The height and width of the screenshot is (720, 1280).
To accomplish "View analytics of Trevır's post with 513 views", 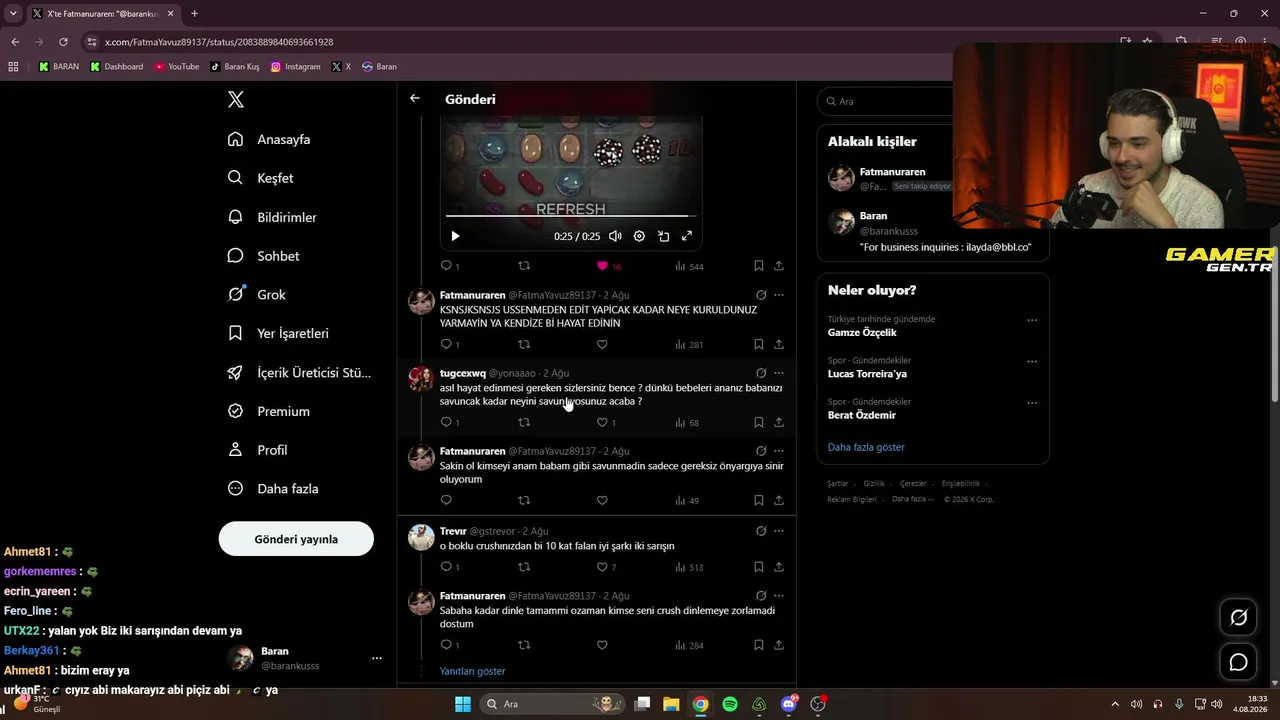I will (x=689, y=567).
